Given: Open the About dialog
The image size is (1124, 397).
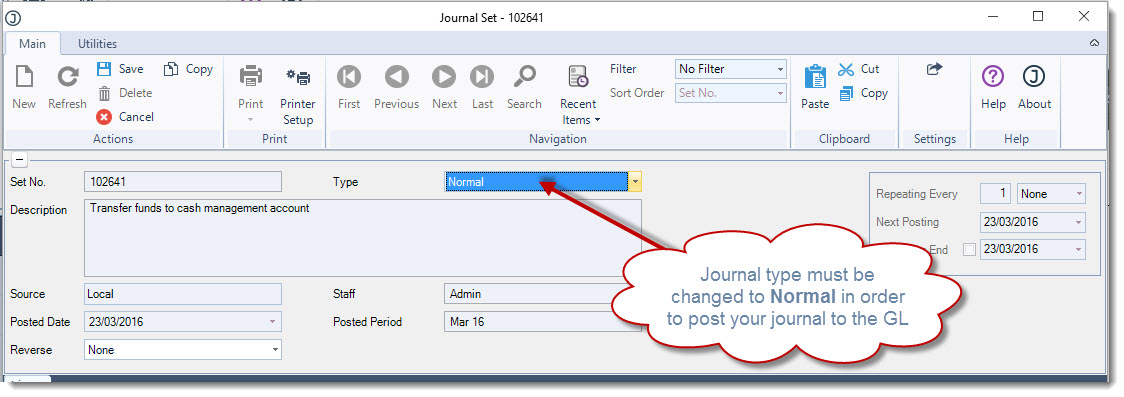Looking at the screenshot, I should (x=1034, y=86).
